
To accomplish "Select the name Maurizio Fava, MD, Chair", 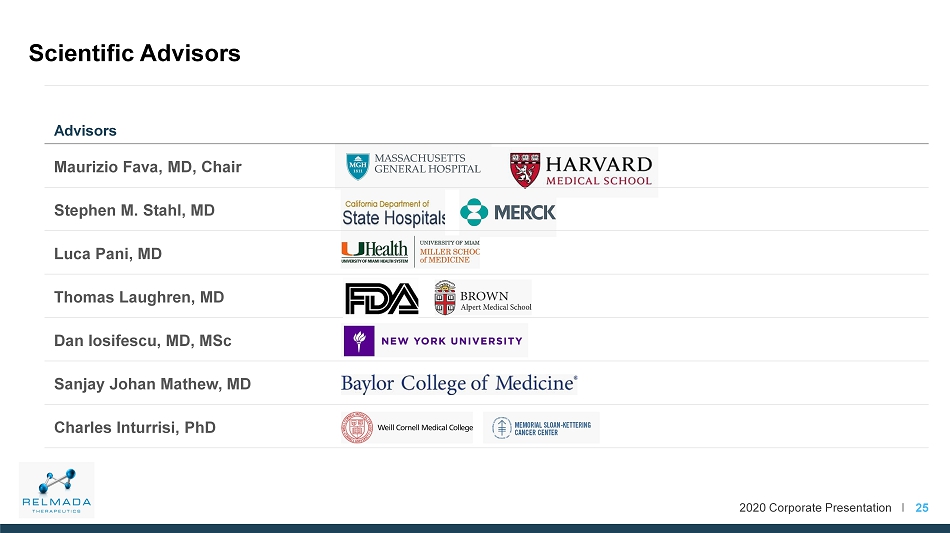I will [x=148, y=167].
